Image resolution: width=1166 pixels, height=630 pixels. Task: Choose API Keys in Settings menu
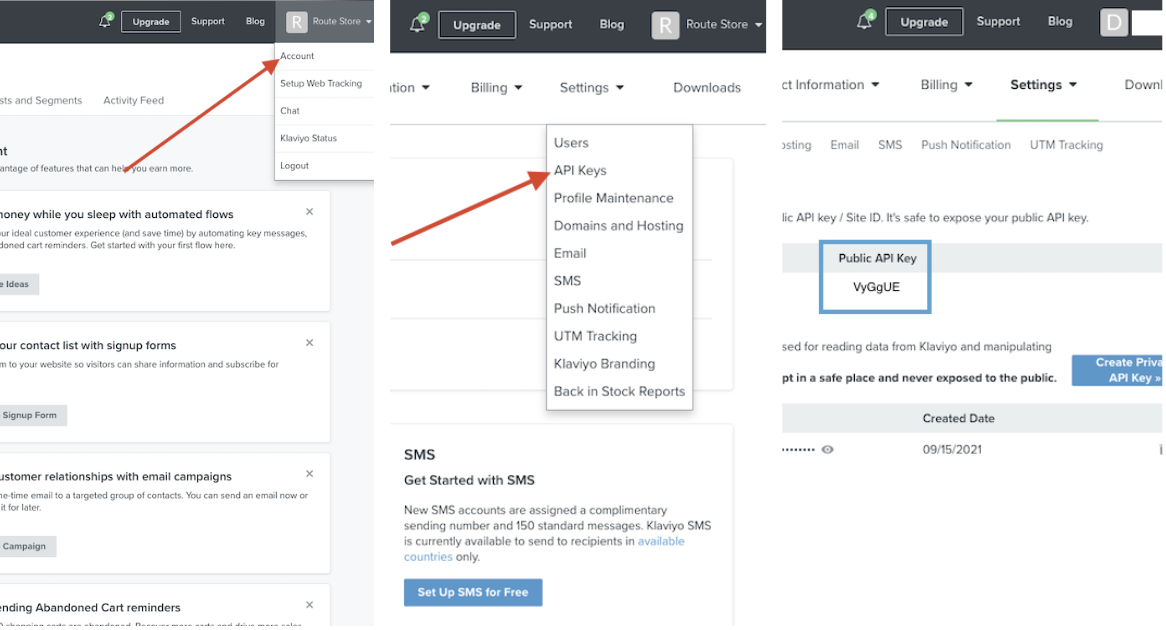580,170
